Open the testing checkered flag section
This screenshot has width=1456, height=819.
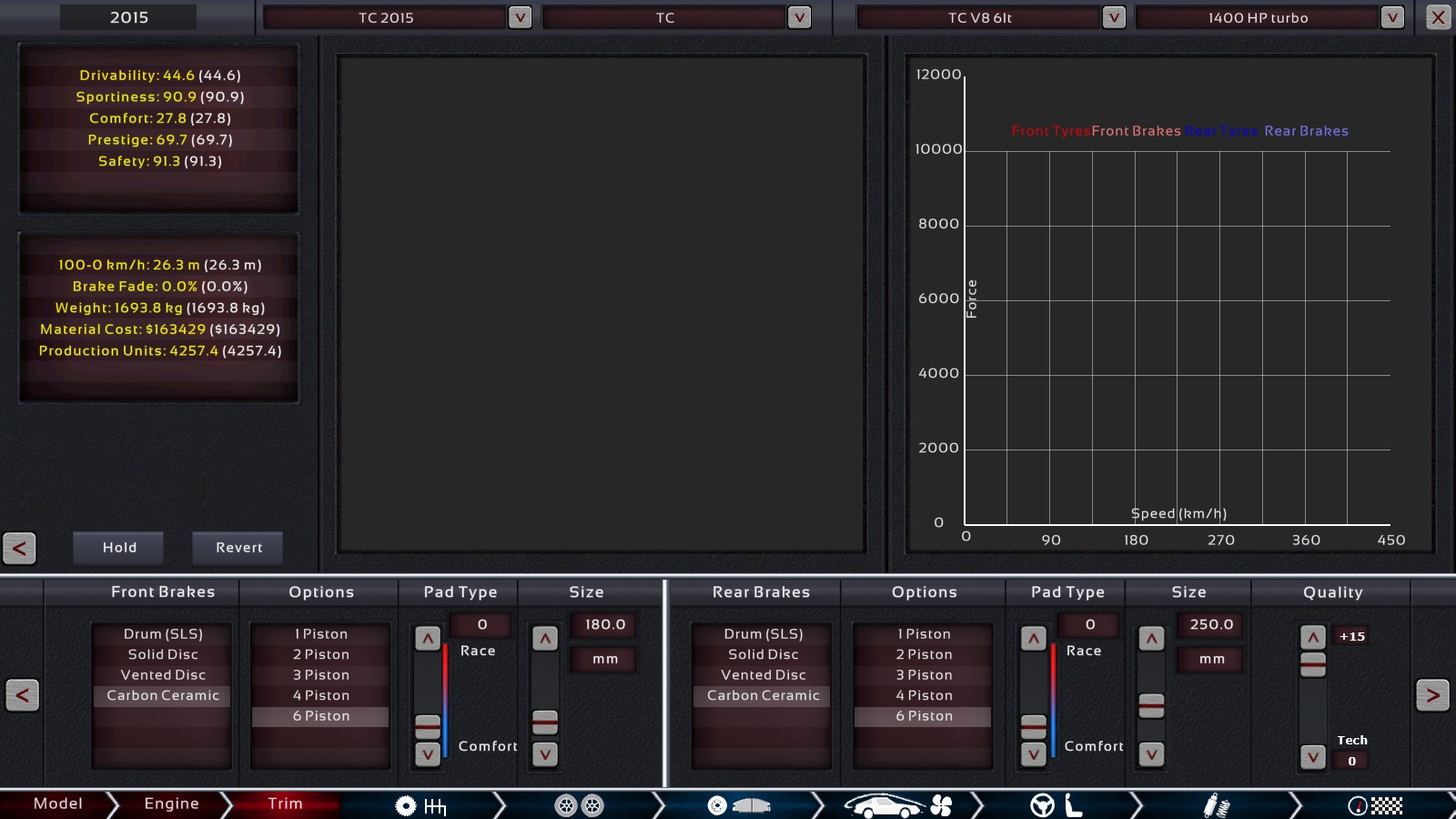[x=1375, y=805]
